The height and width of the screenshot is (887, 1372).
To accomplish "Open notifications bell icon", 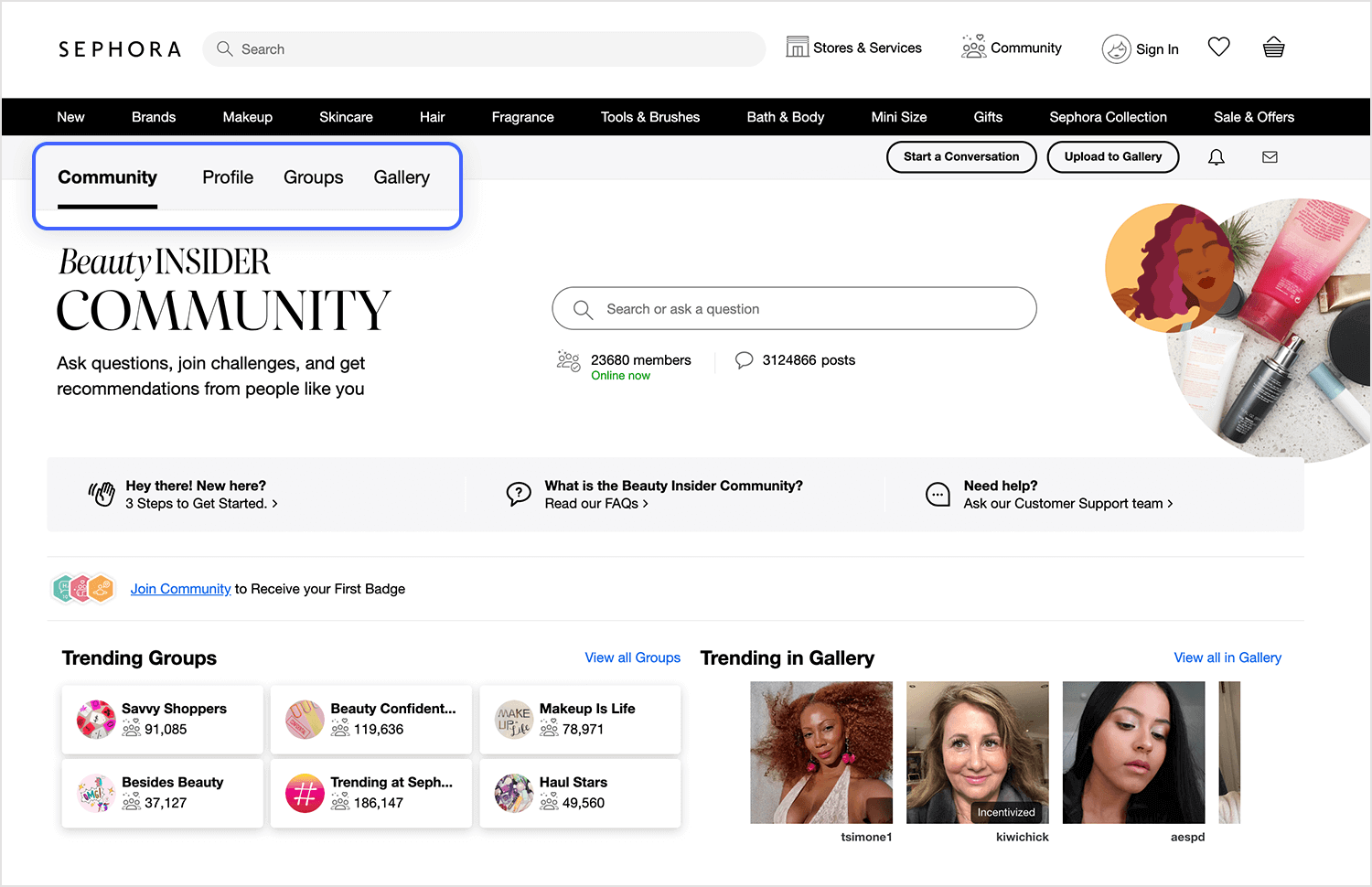I will 1216,157.
